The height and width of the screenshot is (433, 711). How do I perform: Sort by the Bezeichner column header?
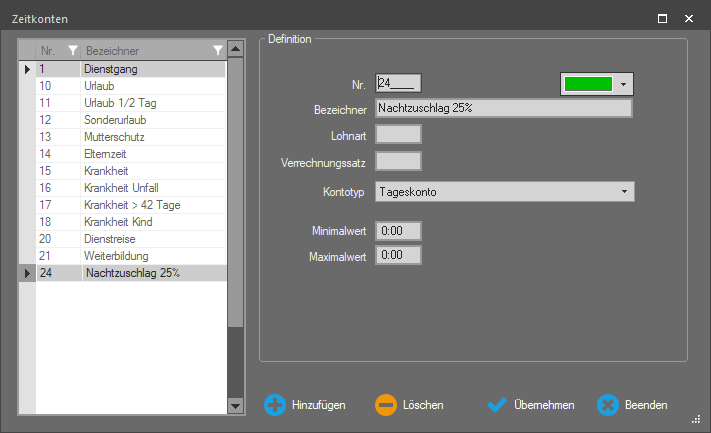[140, 50]
